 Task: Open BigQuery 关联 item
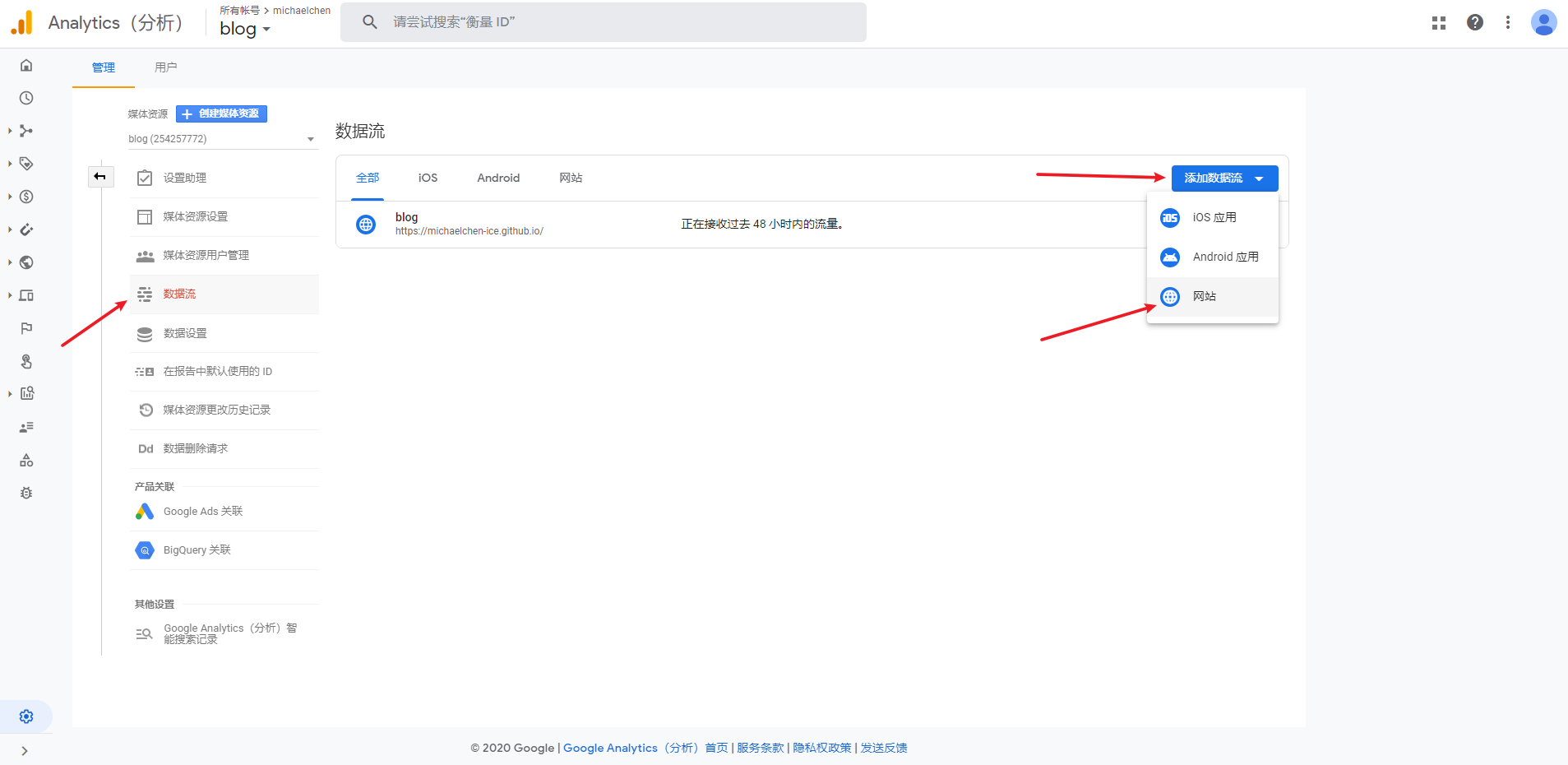point(224,549)
